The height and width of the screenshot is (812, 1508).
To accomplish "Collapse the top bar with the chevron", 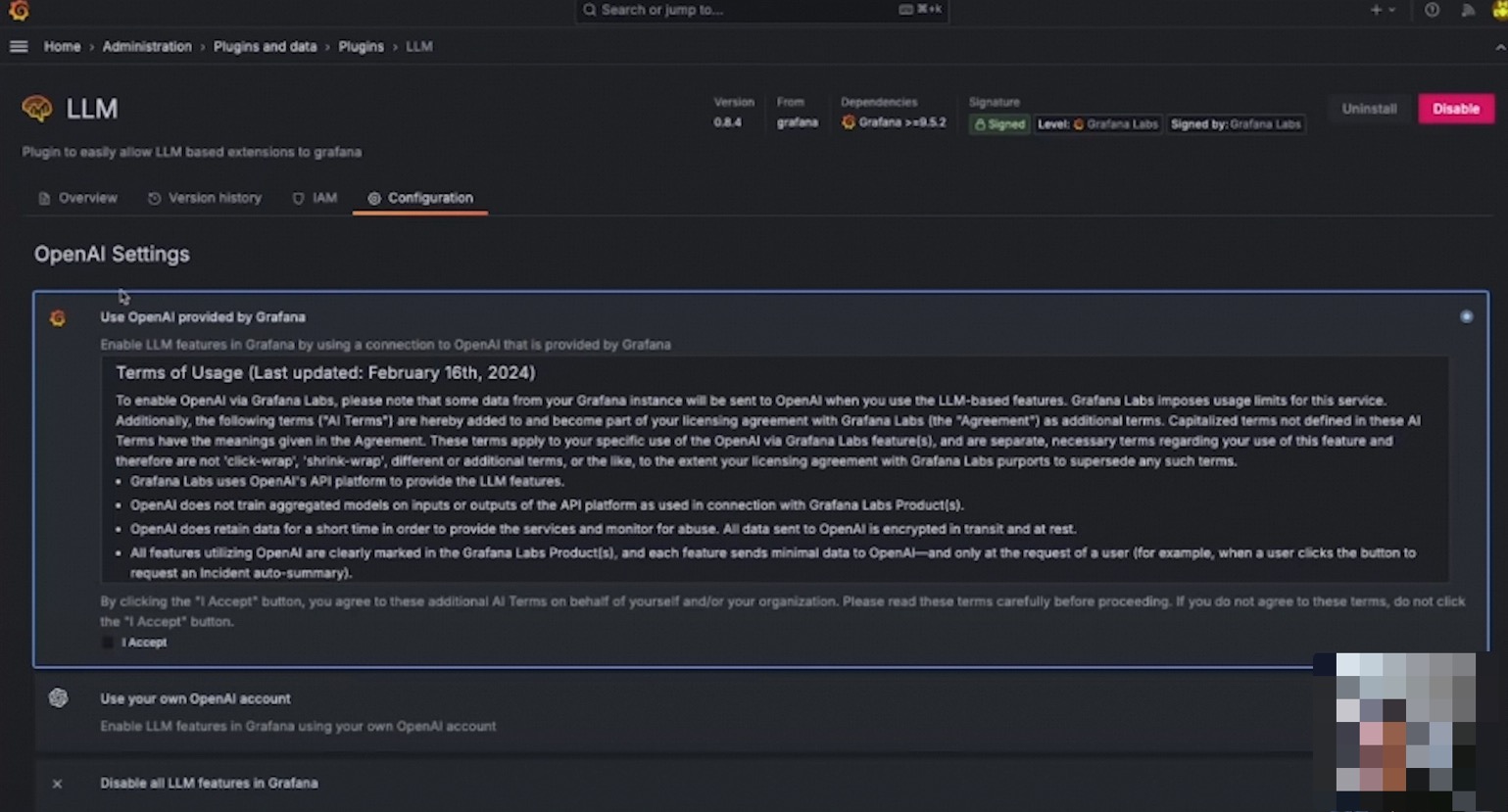I will click(1499, 46).
